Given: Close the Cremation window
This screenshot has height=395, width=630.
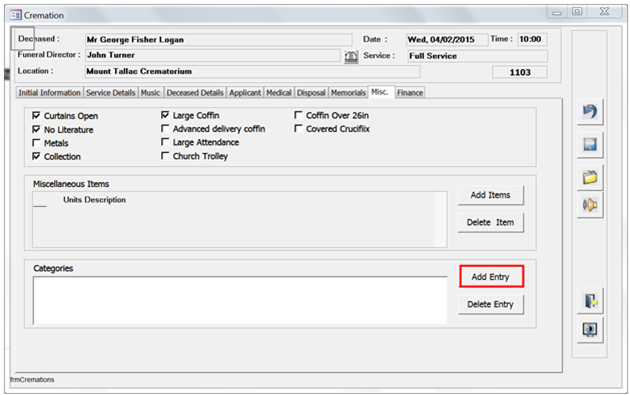Looking at the screenshot, I should [604, 12].
